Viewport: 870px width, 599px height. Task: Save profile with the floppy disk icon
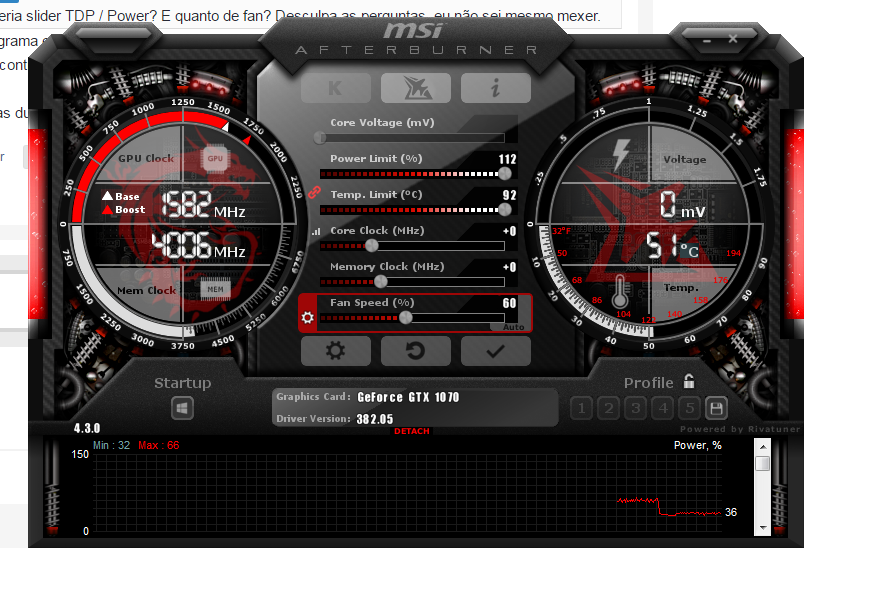[x=716, y=409]
